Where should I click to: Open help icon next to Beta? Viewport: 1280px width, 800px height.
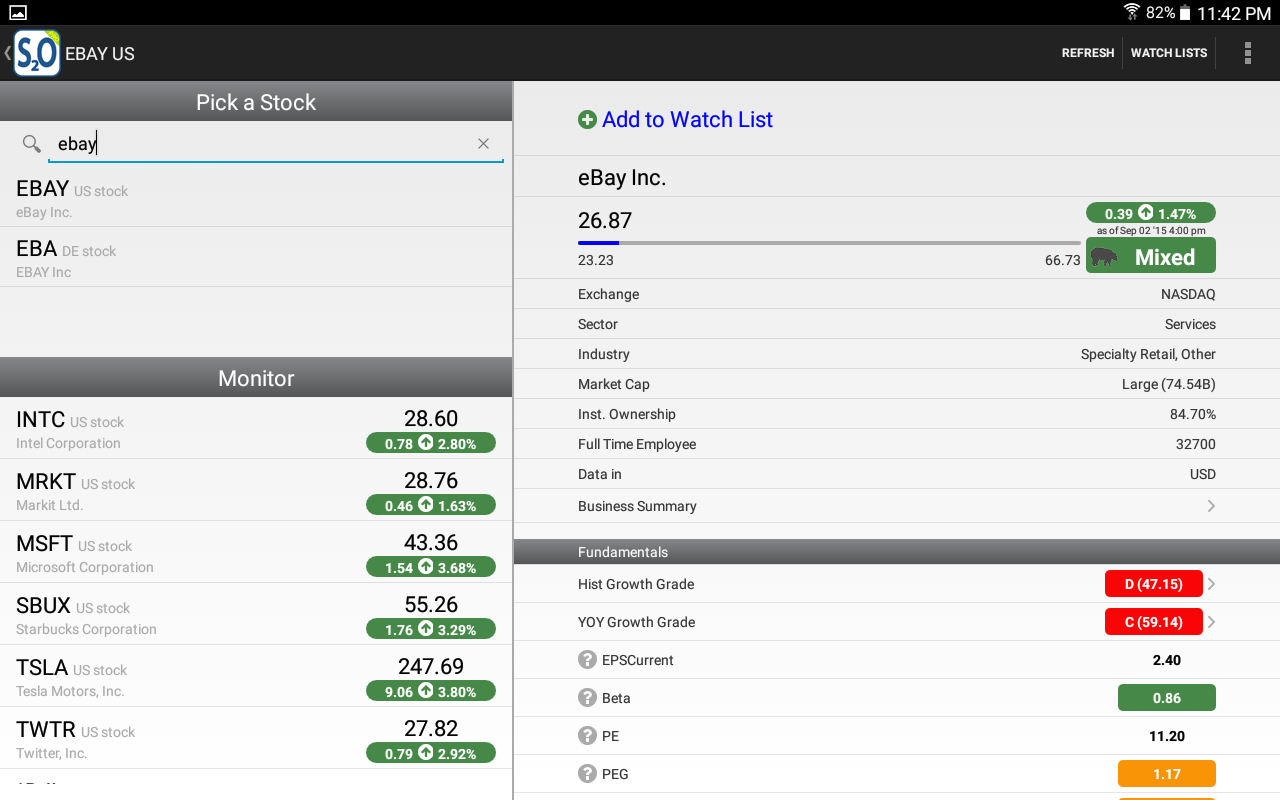(587, 698)
